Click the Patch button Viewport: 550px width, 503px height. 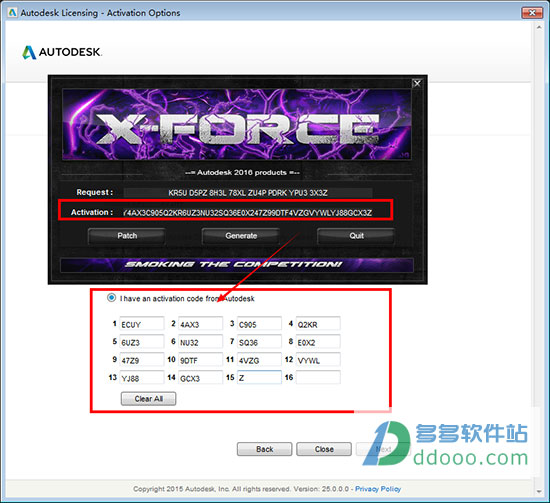coord(127,236)
